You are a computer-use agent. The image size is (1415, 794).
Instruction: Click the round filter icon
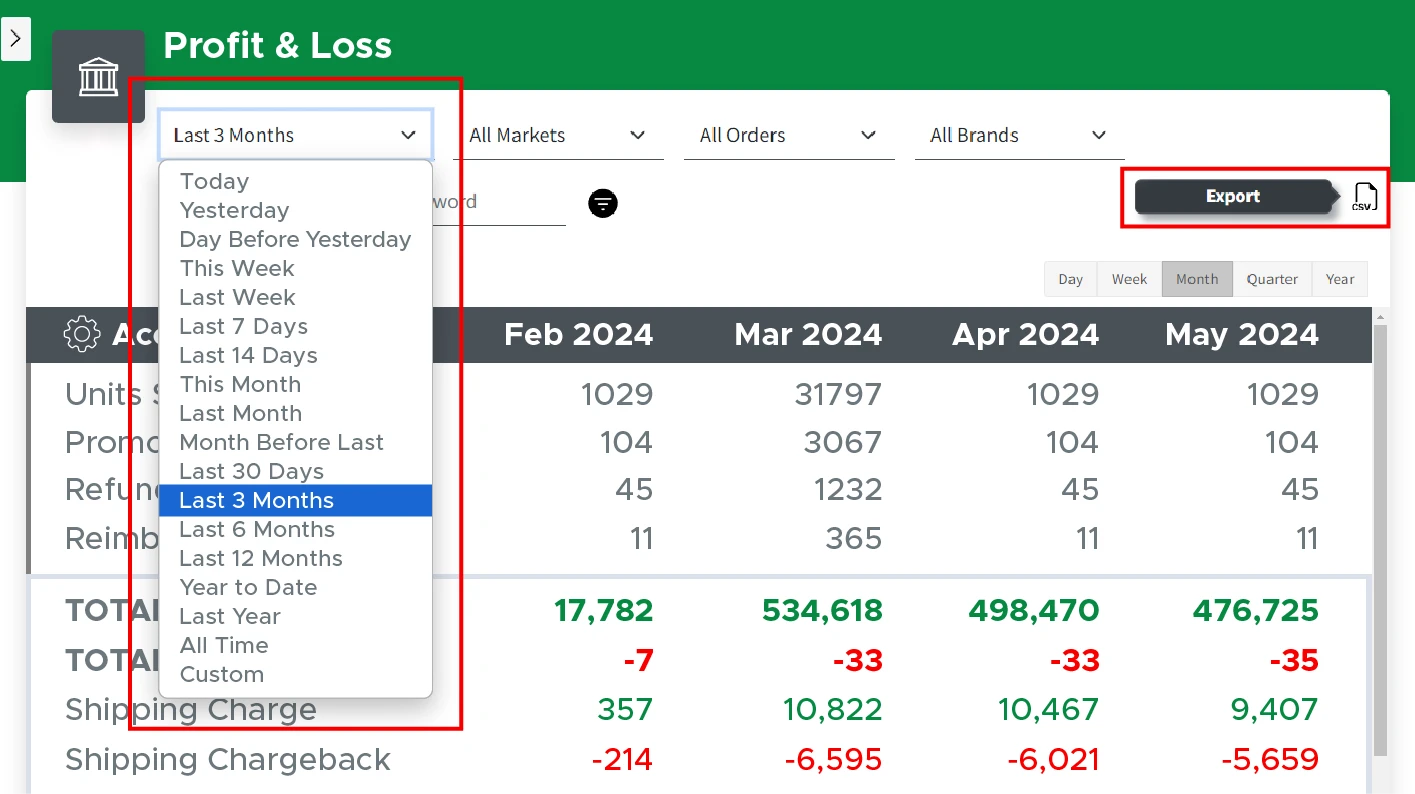(603, 203)
